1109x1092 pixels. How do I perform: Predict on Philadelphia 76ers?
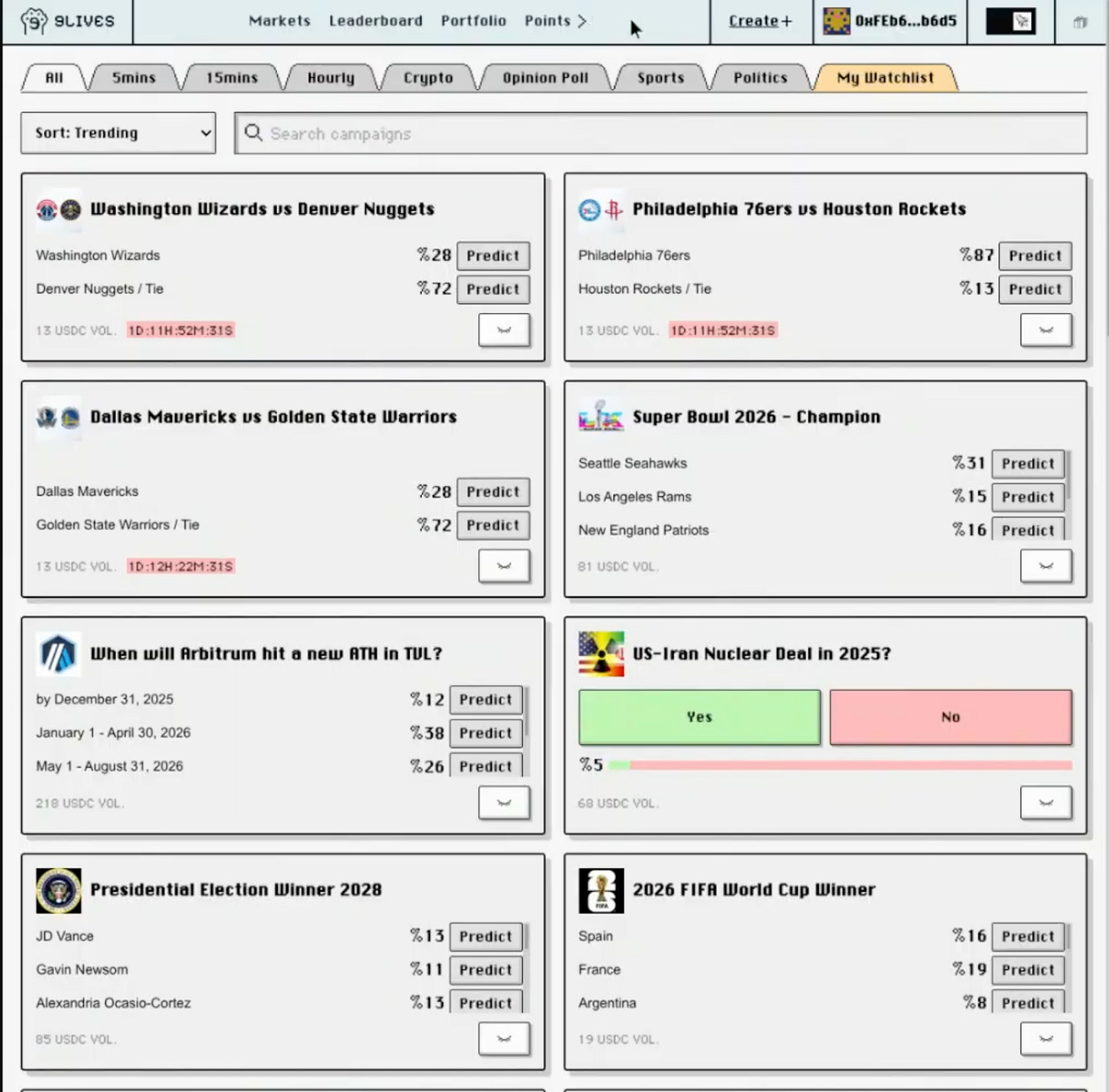[1035, 256]
